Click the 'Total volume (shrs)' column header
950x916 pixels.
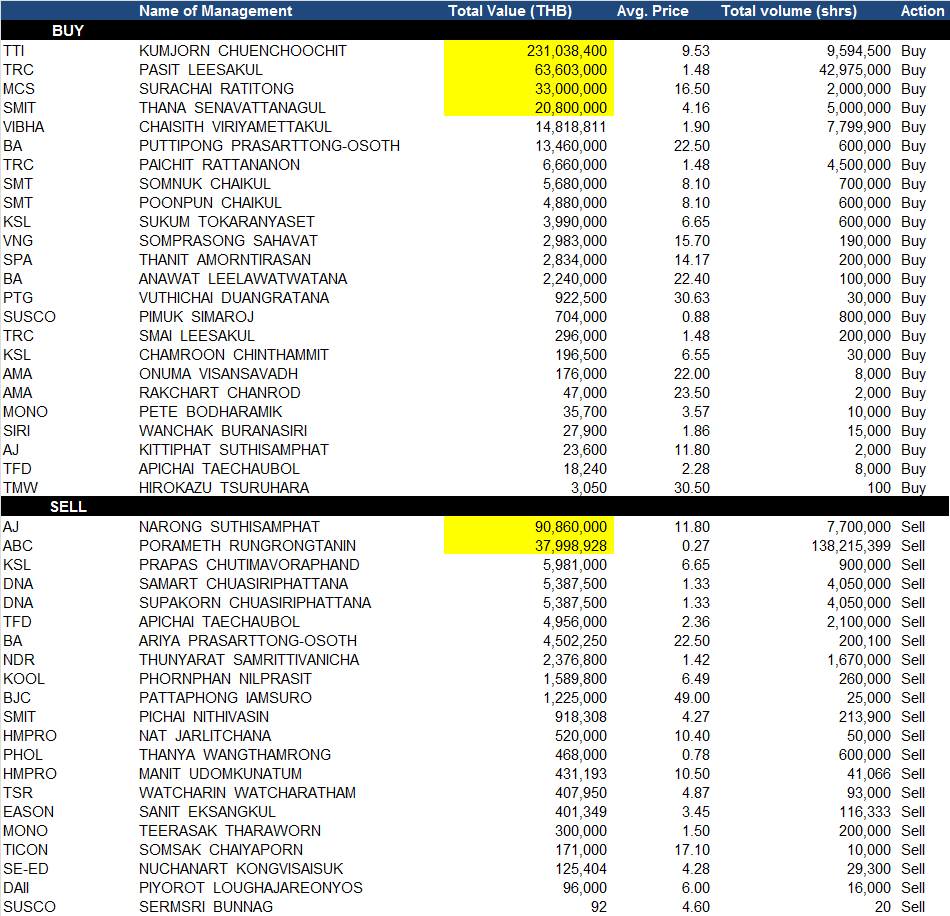click(x=789, y=11)
